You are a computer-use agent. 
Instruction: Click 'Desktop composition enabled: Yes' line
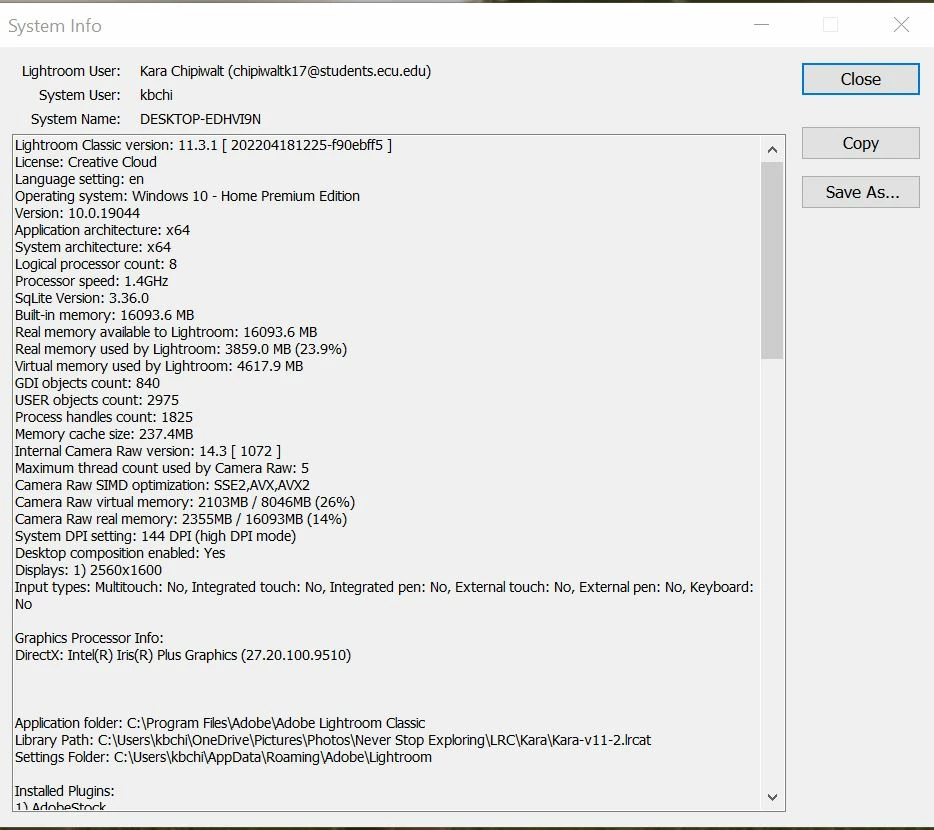click(x=120, y=553)
